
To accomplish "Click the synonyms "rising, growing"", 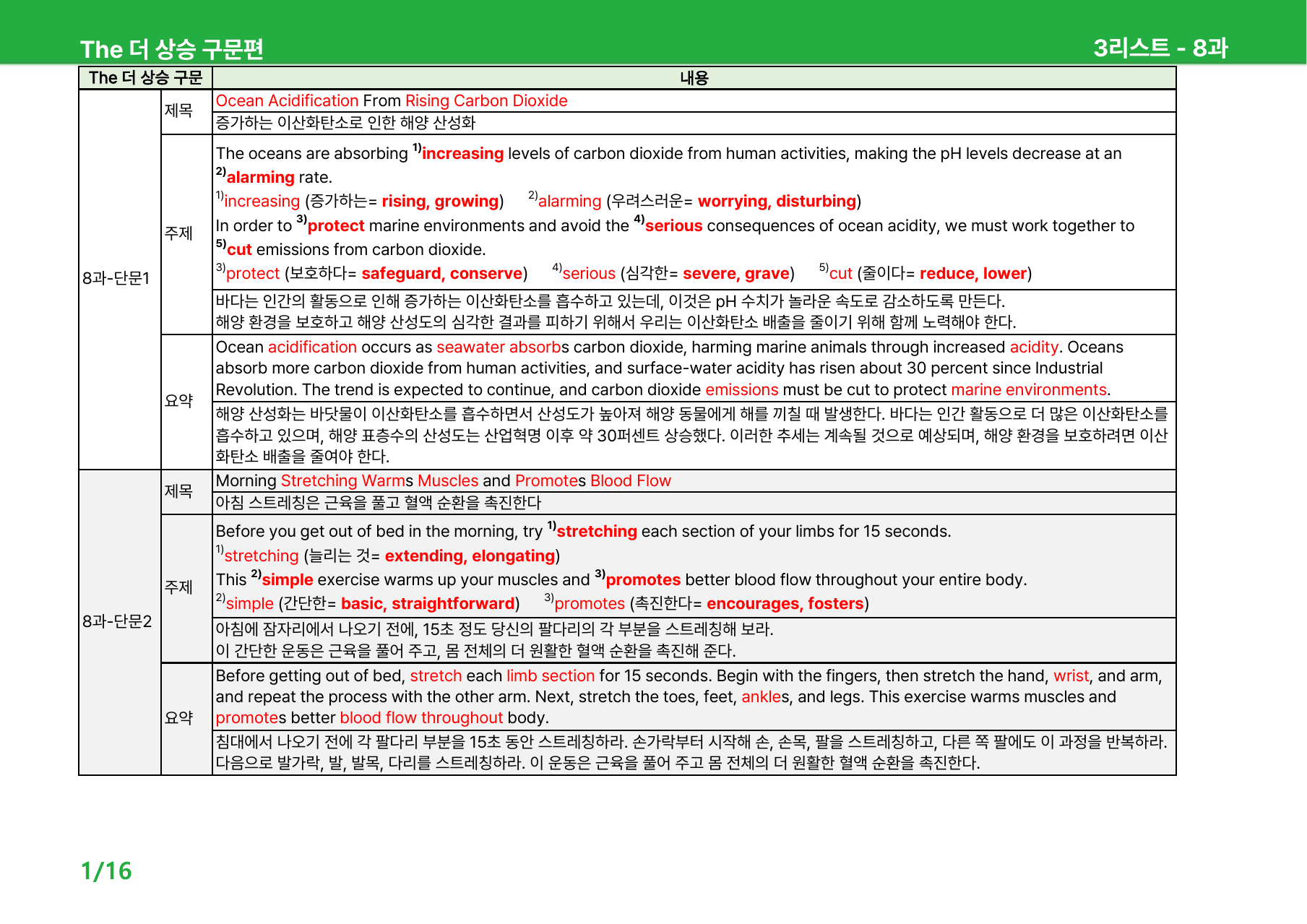I will (x=441, y=202).
